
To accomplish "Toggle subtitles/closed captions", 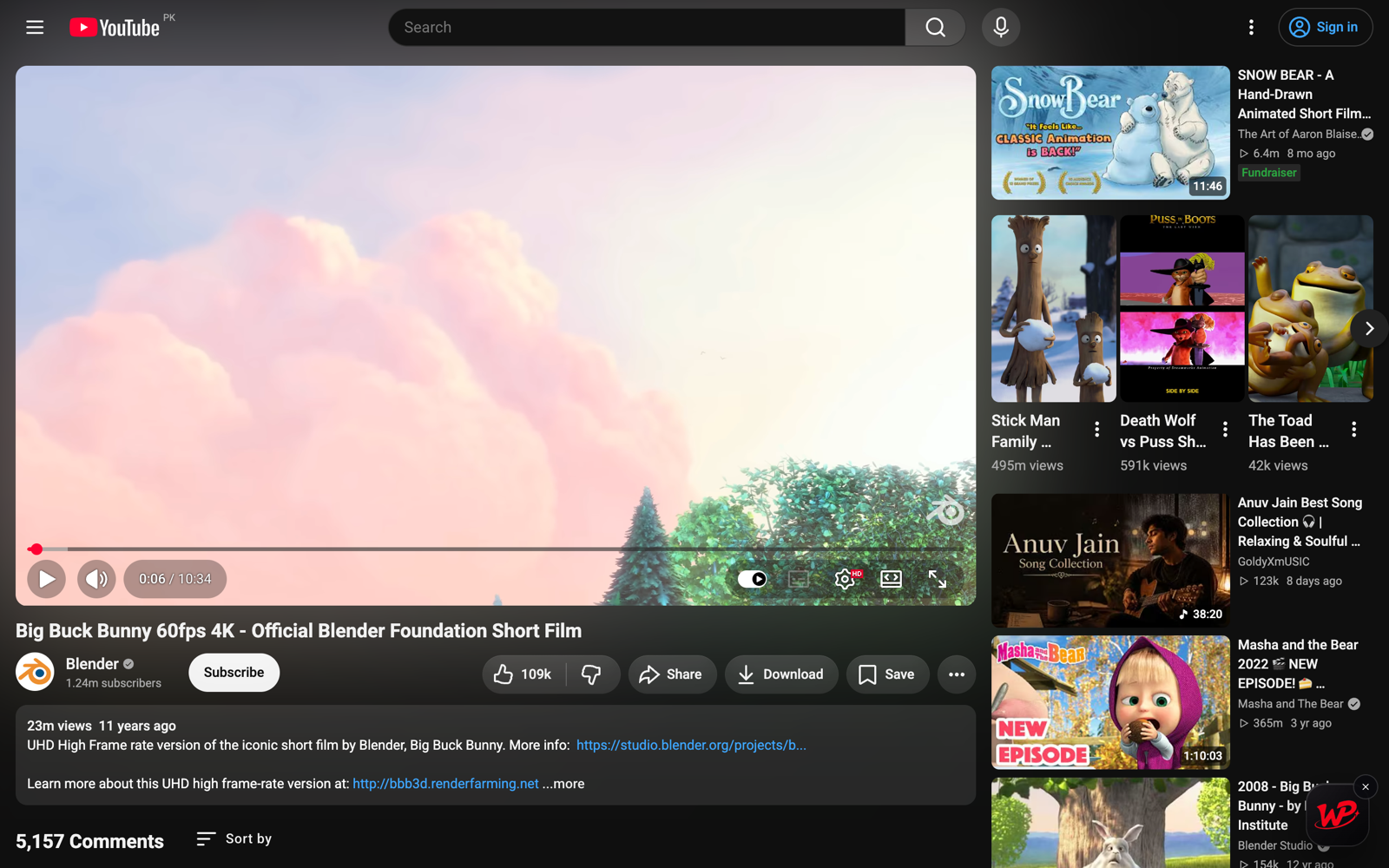I will click(799, 579).
